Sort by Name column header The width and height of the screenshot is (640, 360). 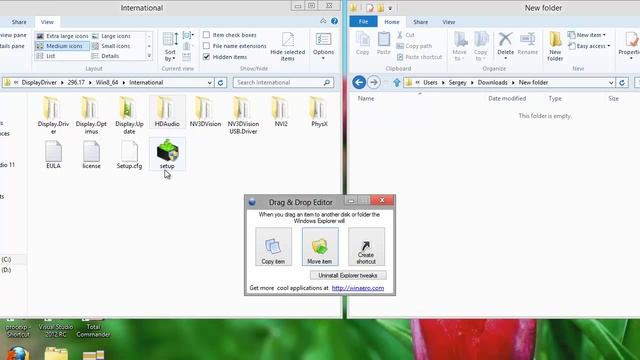point(366,98)
